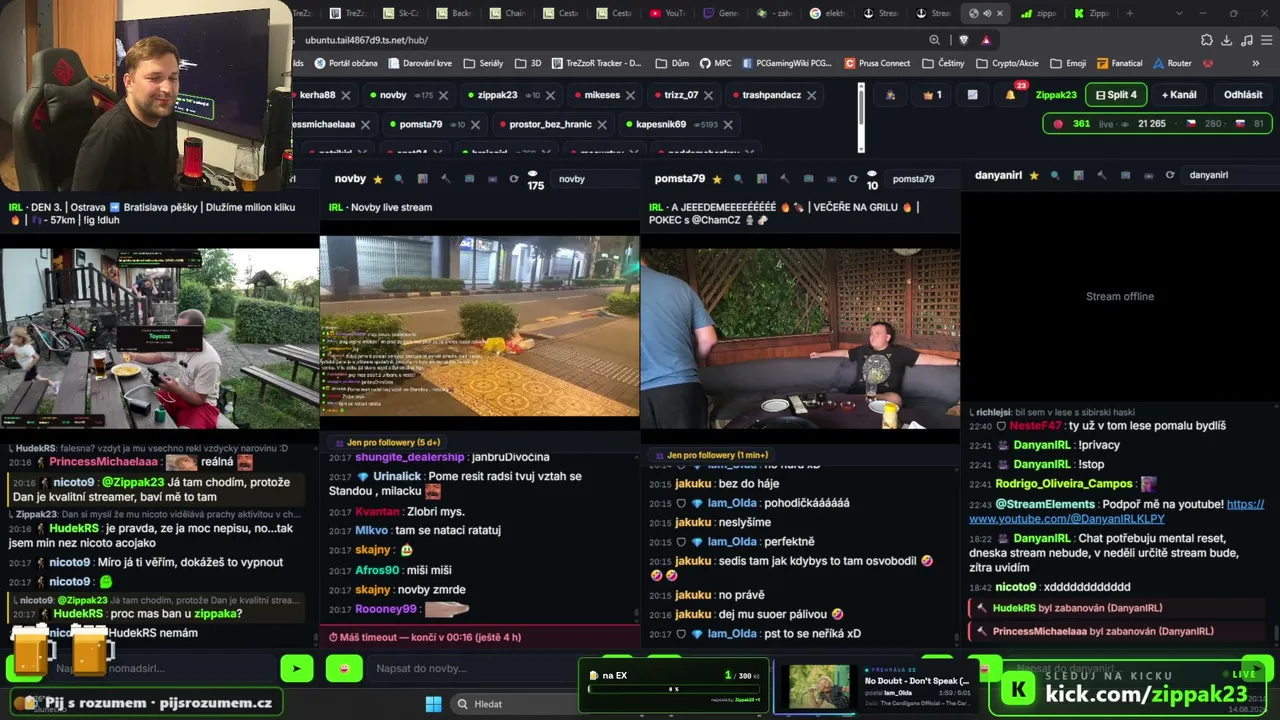Search chat in the pomsta79 panel

[738, 179]
